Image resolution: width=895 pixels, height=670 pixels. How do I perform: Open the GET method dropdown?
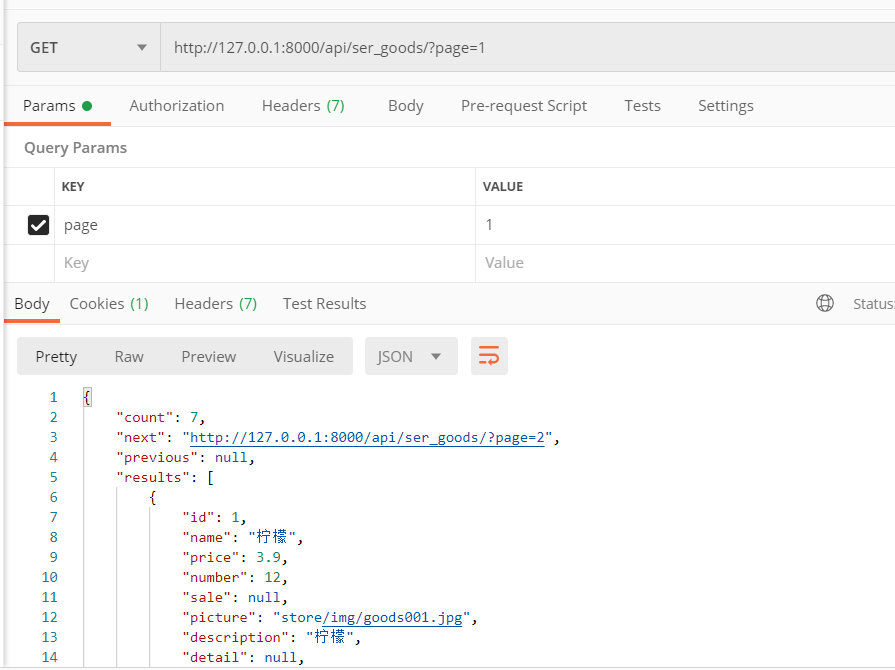88,47
